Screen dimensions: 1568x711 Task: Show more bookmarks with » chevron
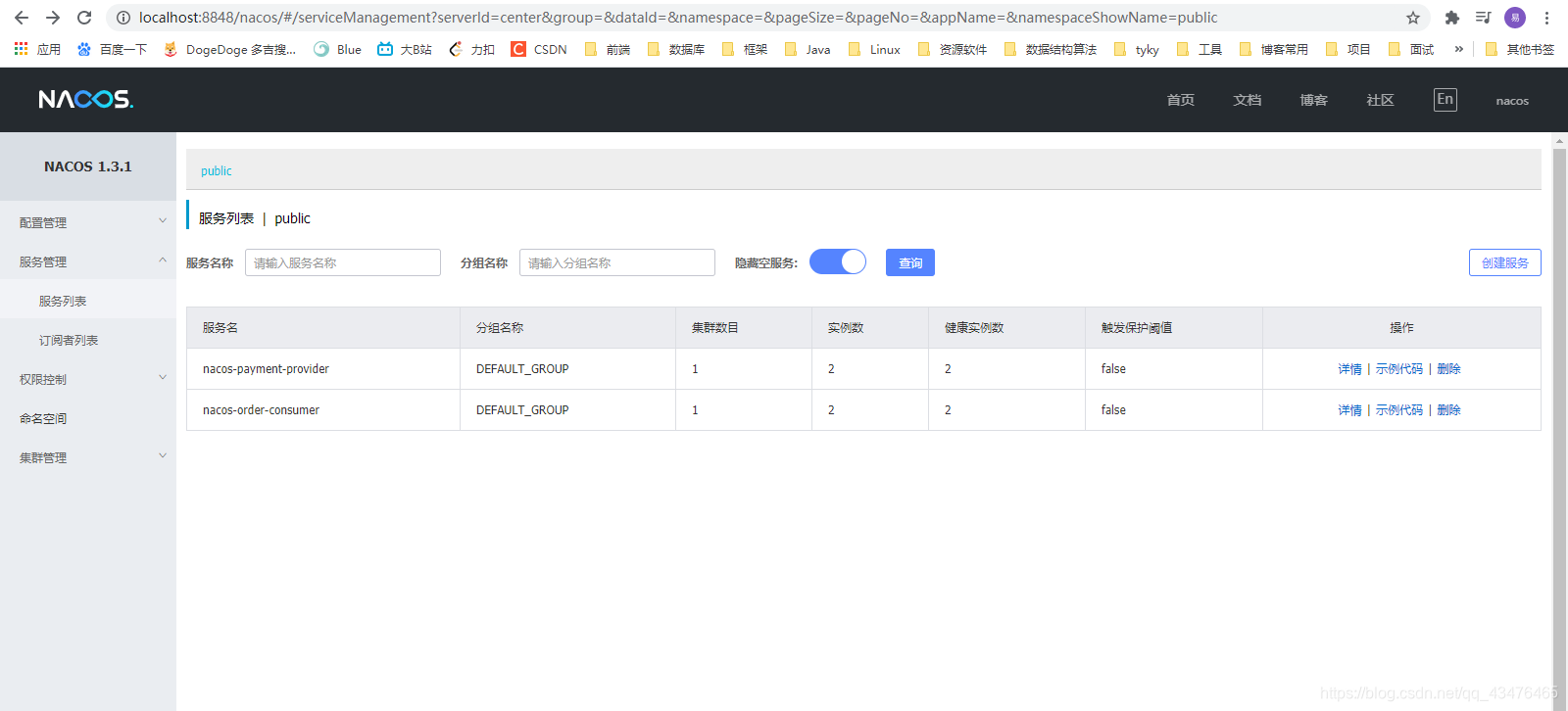[x=1459, y=49]
